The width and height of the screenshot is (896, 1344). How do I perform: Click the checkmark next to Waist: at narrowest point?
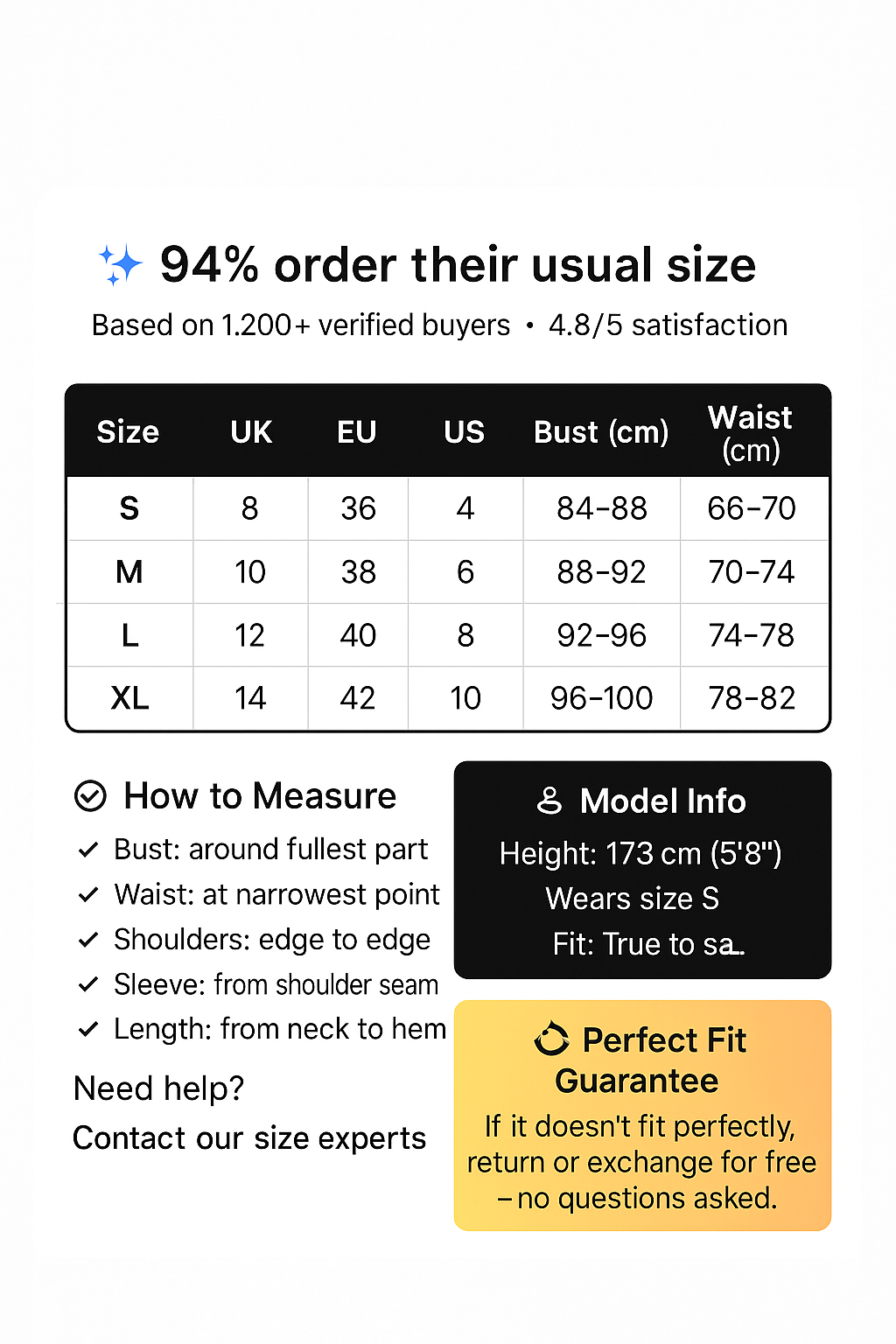(x=88, y=895)
